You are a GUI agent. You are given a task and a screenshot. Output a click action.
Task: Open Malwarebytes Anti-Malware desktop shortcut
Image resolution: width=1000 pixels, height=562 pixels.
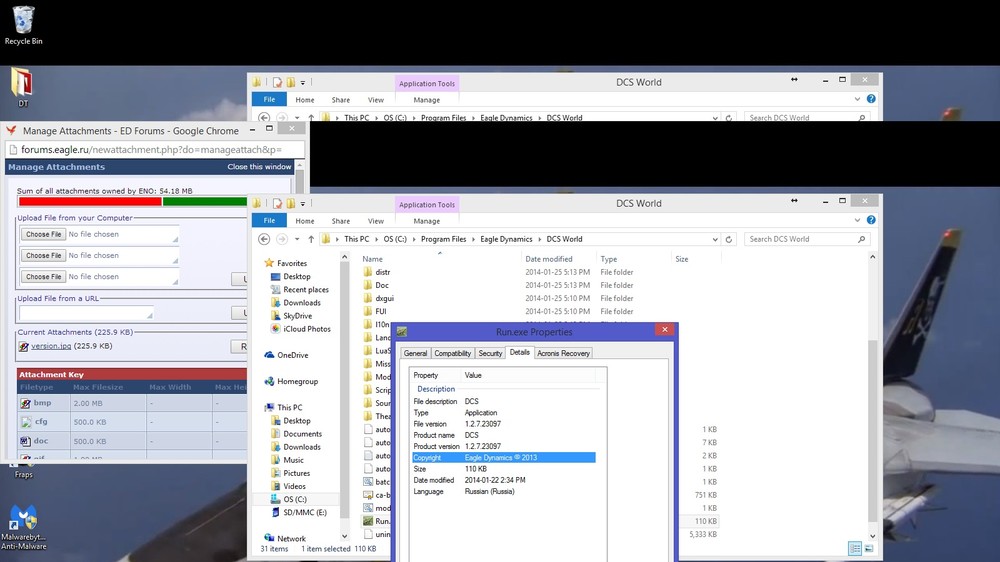point(24,527)
